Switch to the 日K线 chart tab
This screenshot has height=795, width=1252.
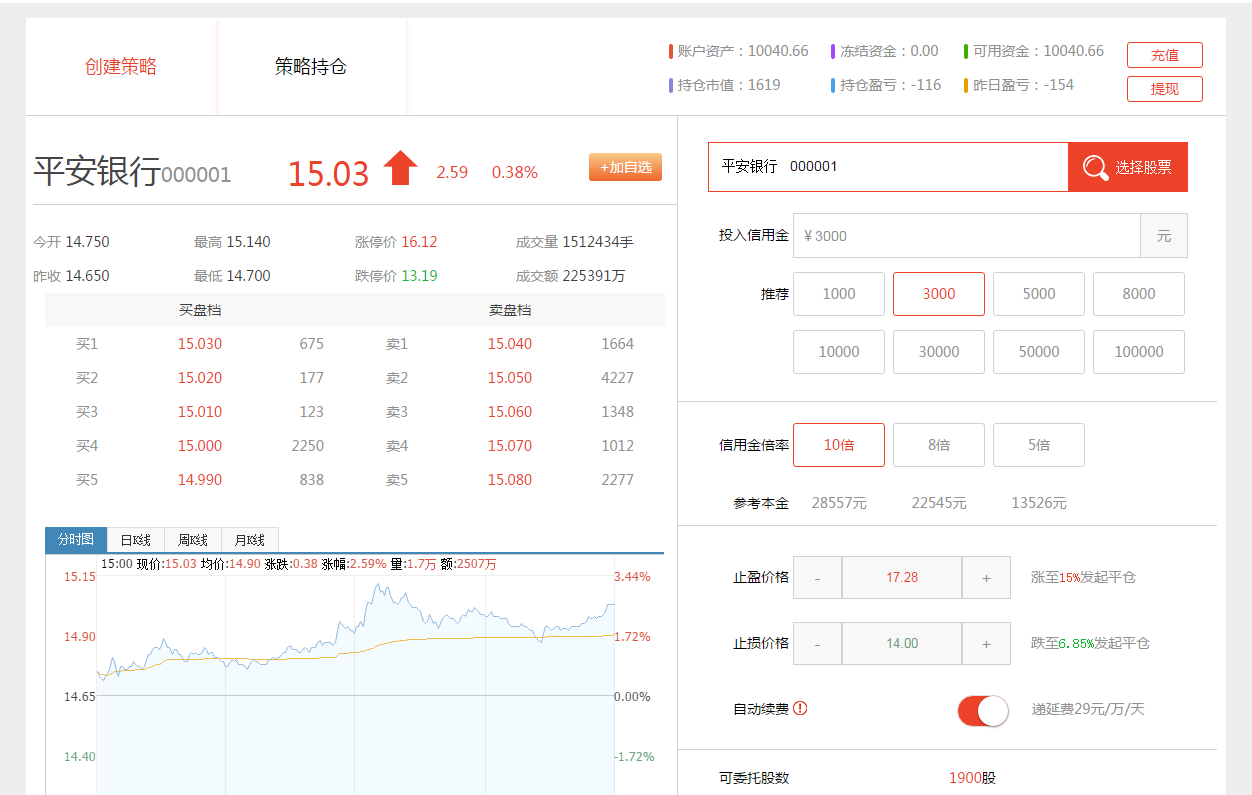click(135, 540)
